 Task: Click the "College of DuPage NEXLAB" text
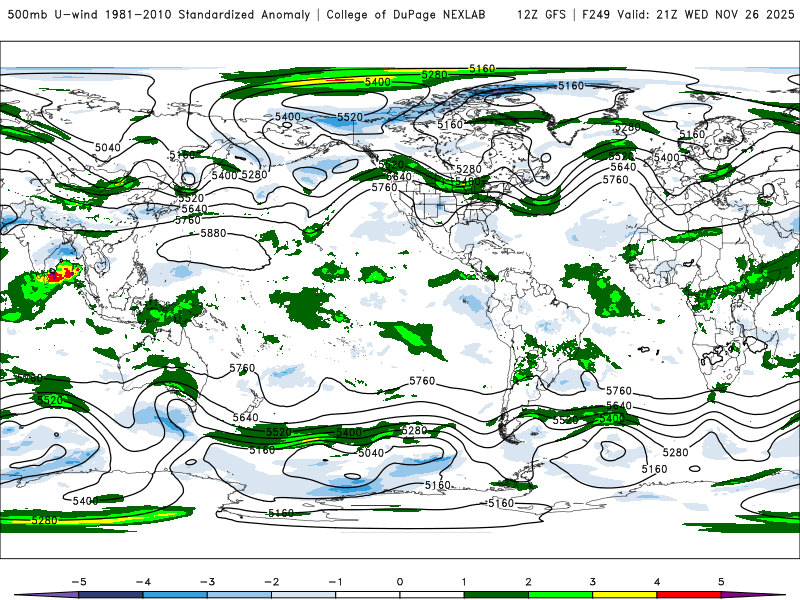(406, 14)
